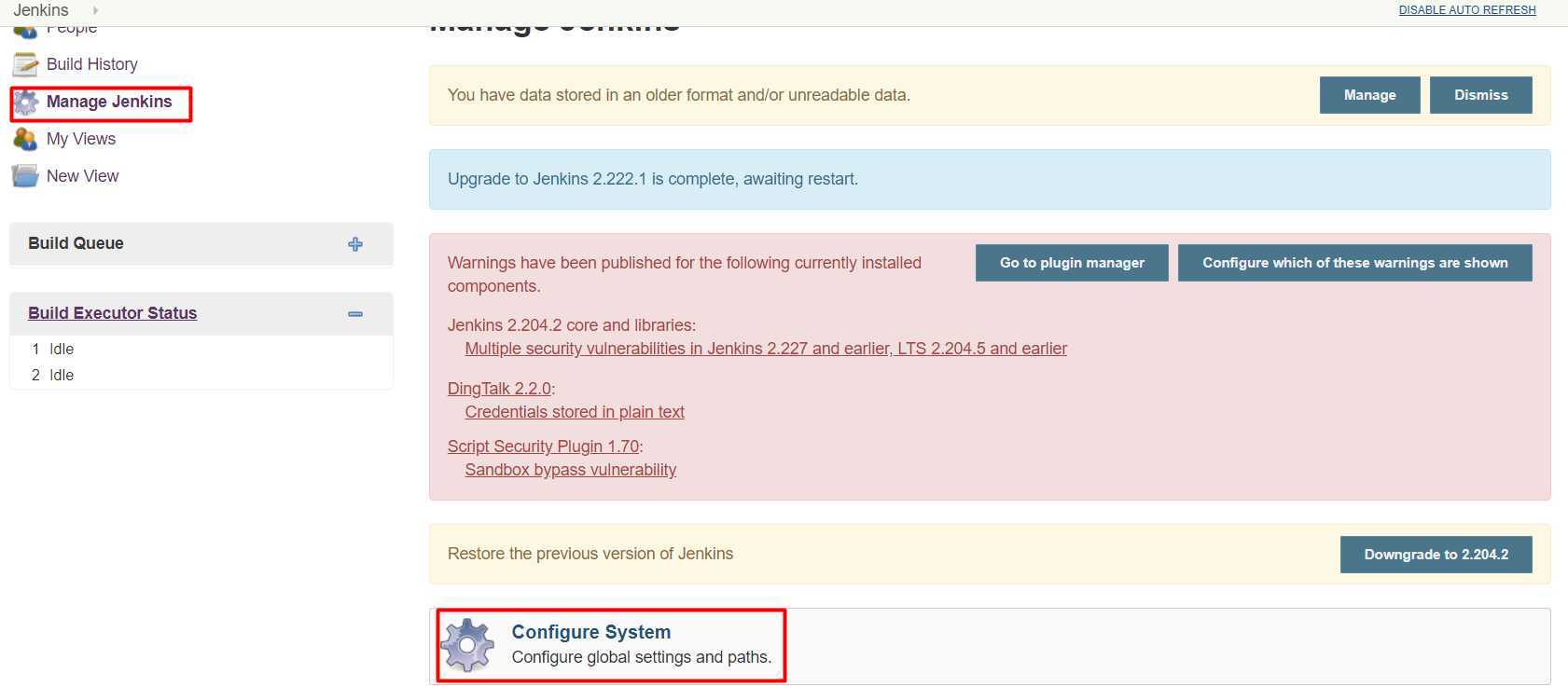Click the Jenkins breadcrumb link
Screen dimensions: 1568x687
point(41,10)
